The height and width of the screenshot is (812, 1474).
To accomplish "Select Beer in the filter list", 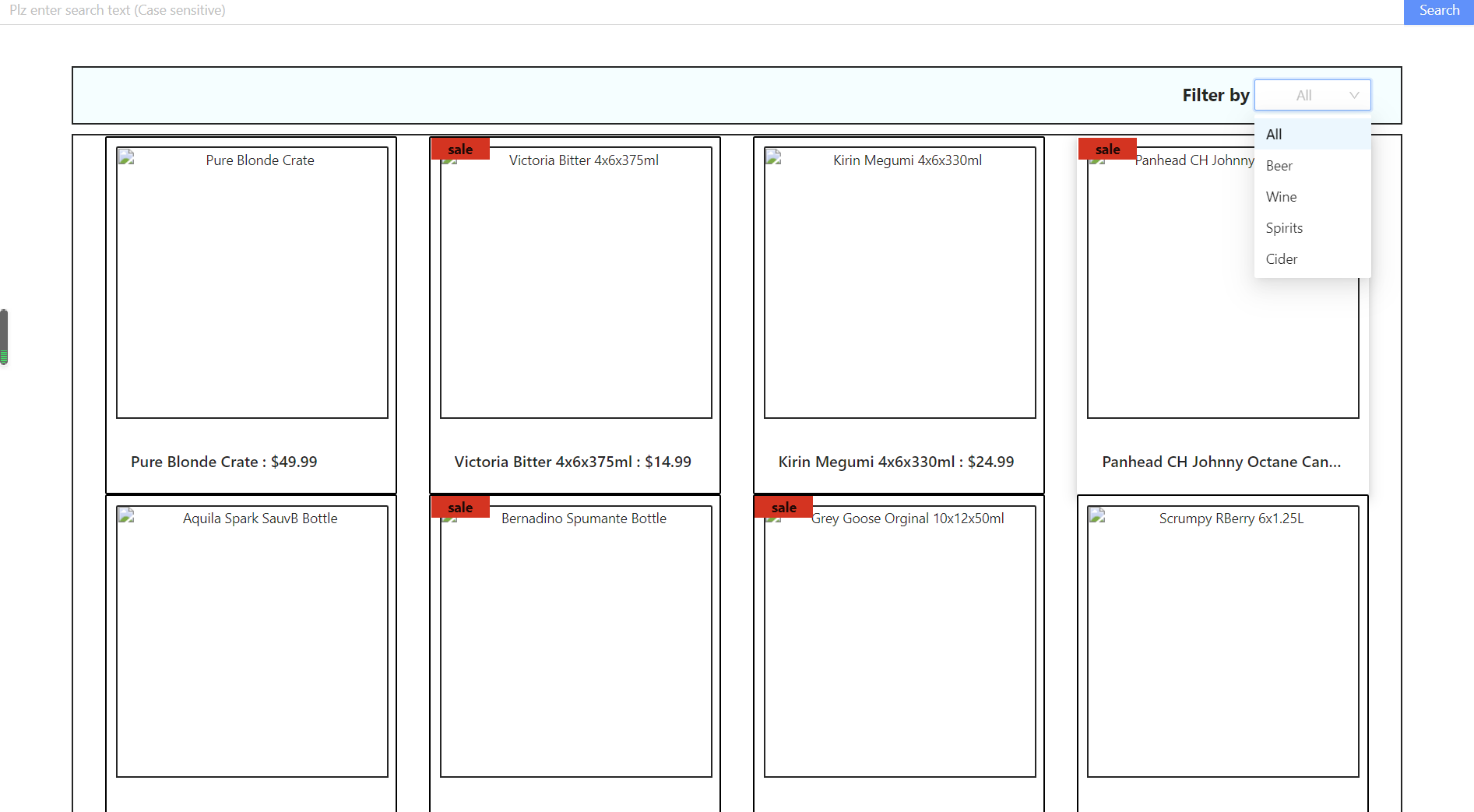I will coord(1312,165).
